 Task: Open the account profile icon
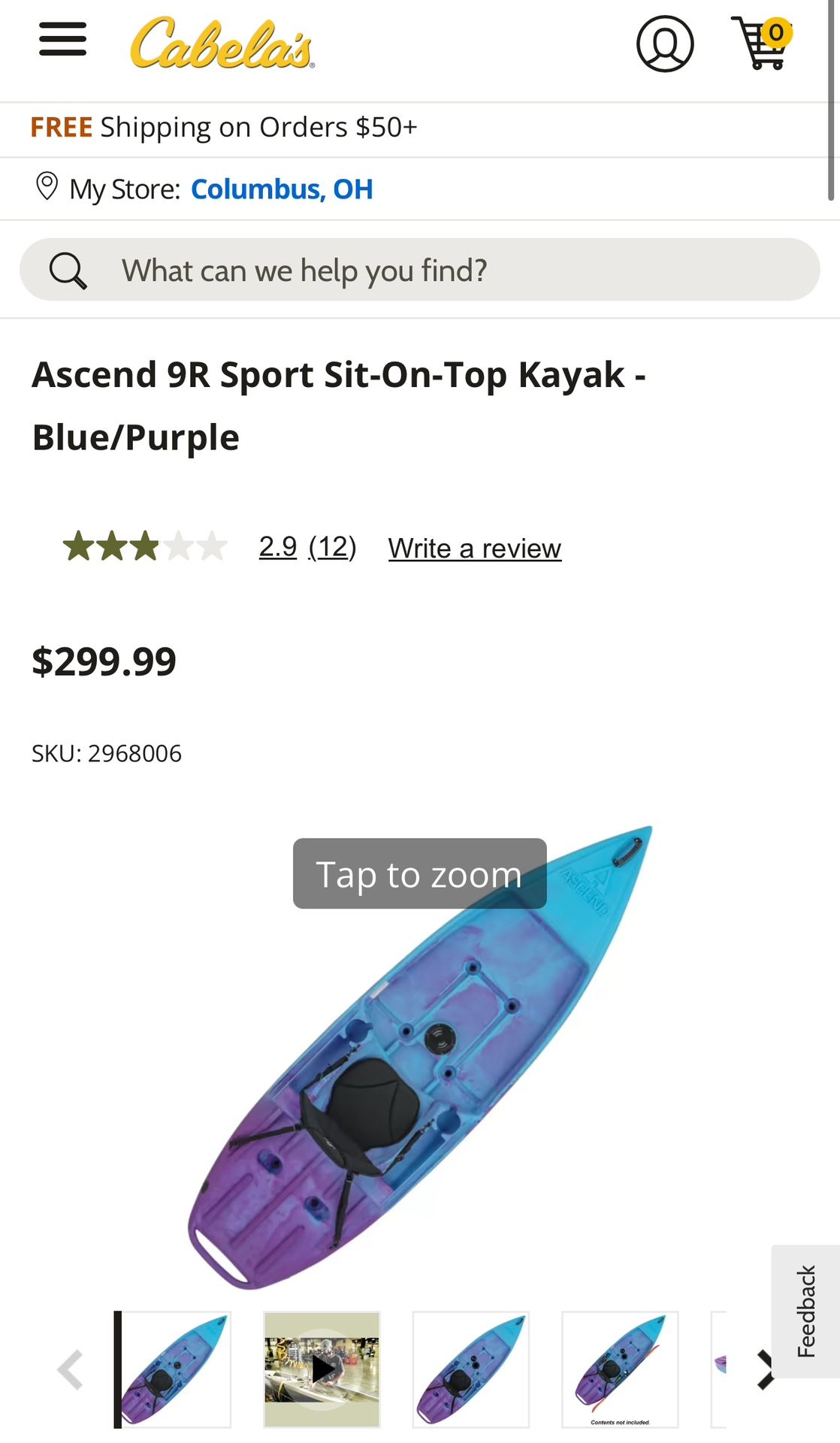665,44
